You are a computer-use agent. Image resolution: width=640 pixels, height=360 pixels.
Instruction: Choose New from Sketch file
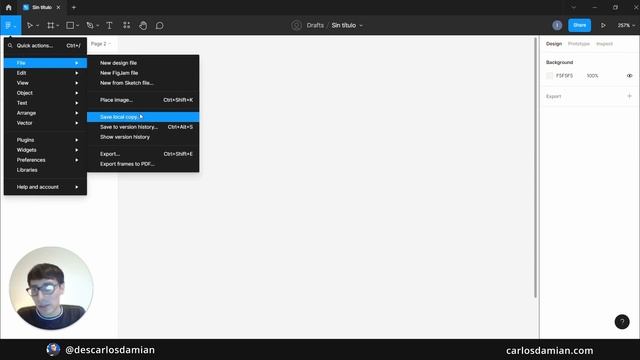[143, 83]
